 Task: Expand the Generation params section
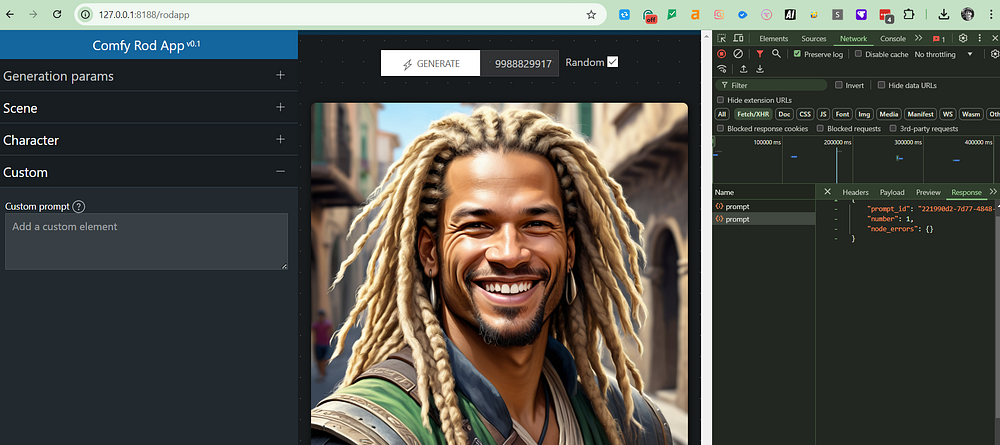[x=149, y=76]
